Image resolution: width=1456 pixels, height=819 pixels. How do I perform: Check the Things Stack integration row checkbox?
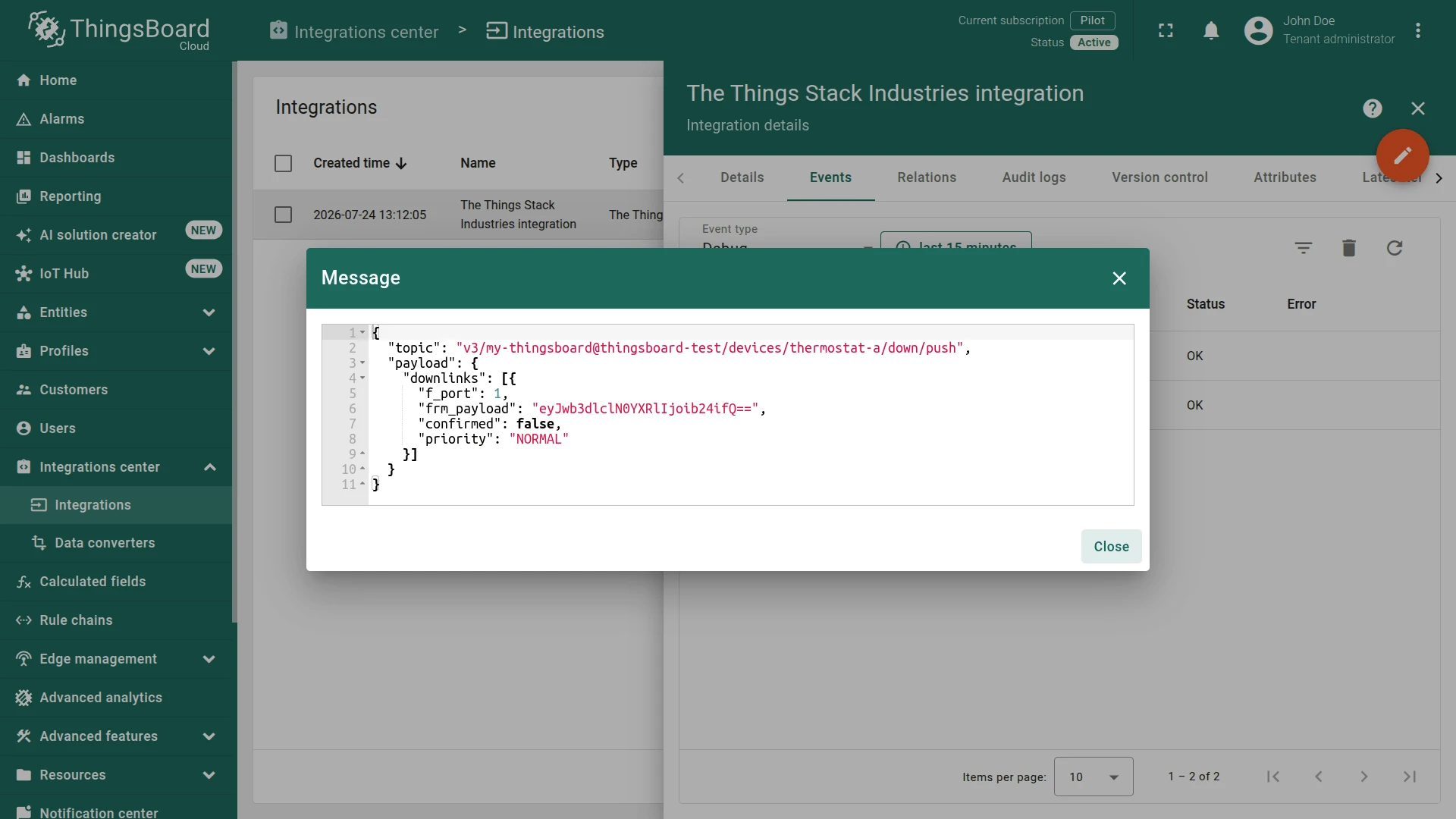[283, 215]
